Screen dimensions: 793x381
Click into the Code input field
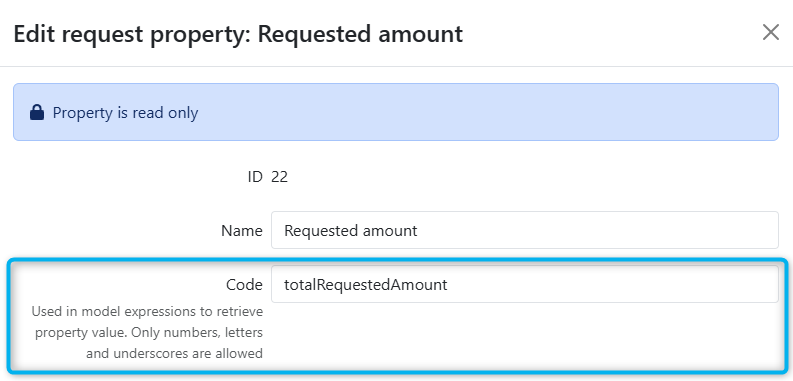[x=524, y=284]
